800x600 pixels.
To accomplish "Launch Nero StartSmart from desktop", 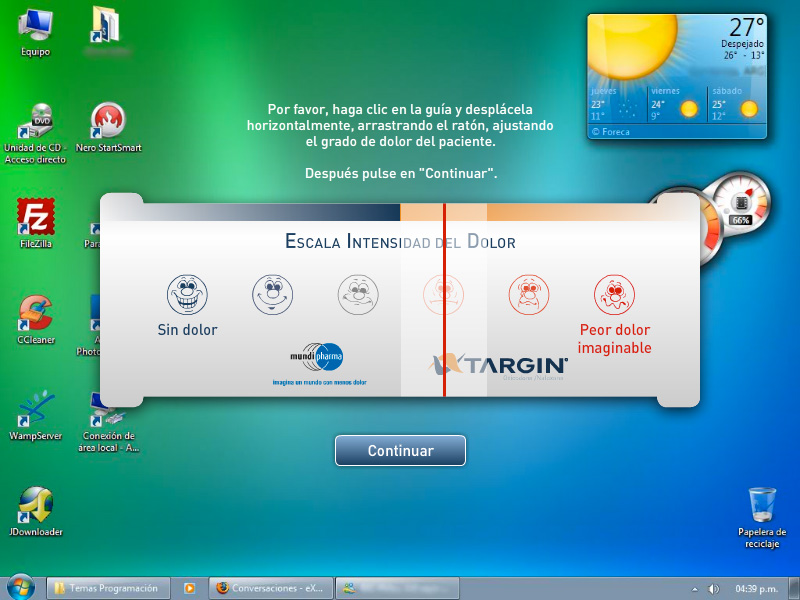I will tap(107, 121).
